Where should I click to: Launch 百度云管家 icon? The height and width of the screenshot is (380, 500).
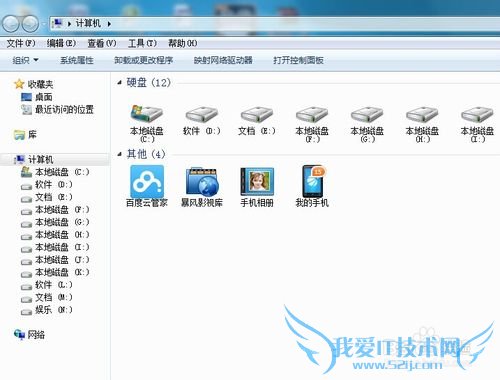147,182
